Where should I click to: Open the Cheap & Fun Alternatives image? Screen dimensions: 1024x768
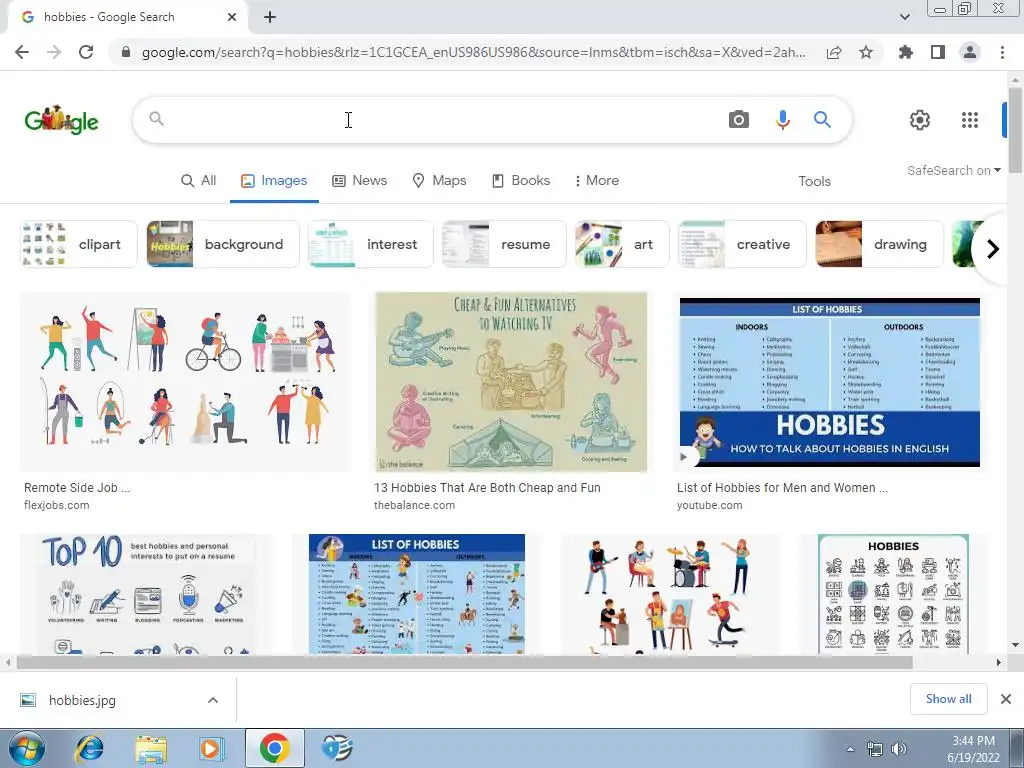(x=511, y=382)
